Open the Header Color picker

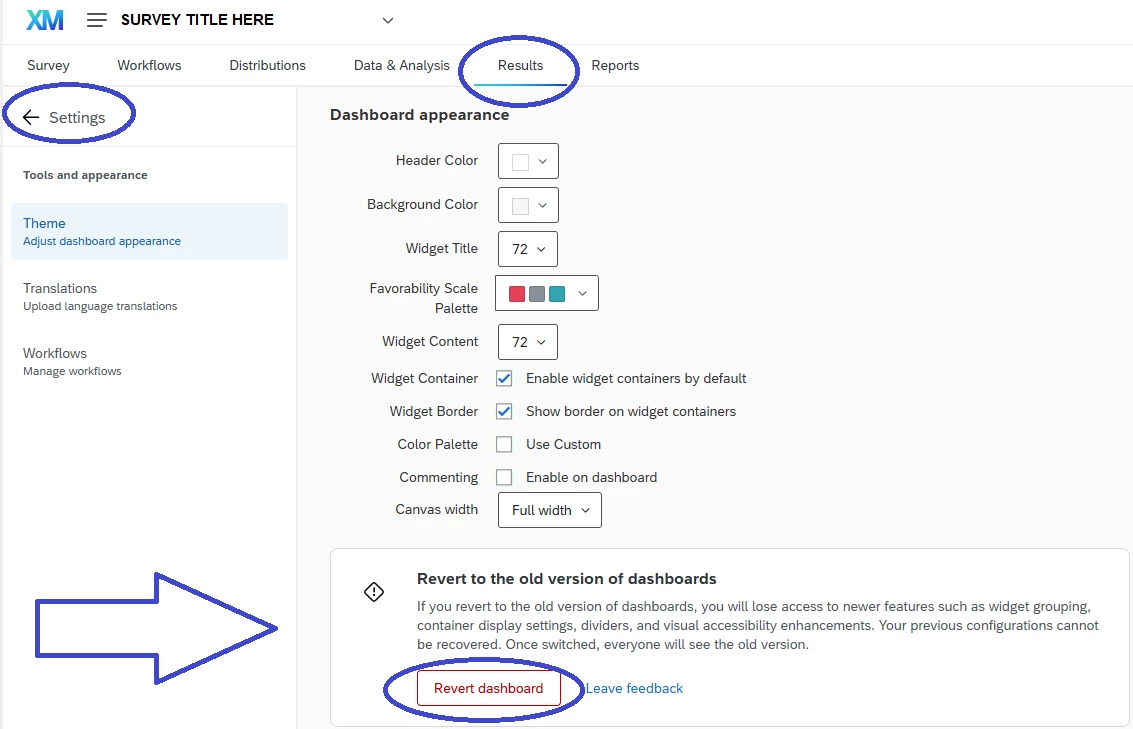click(528, 161)
